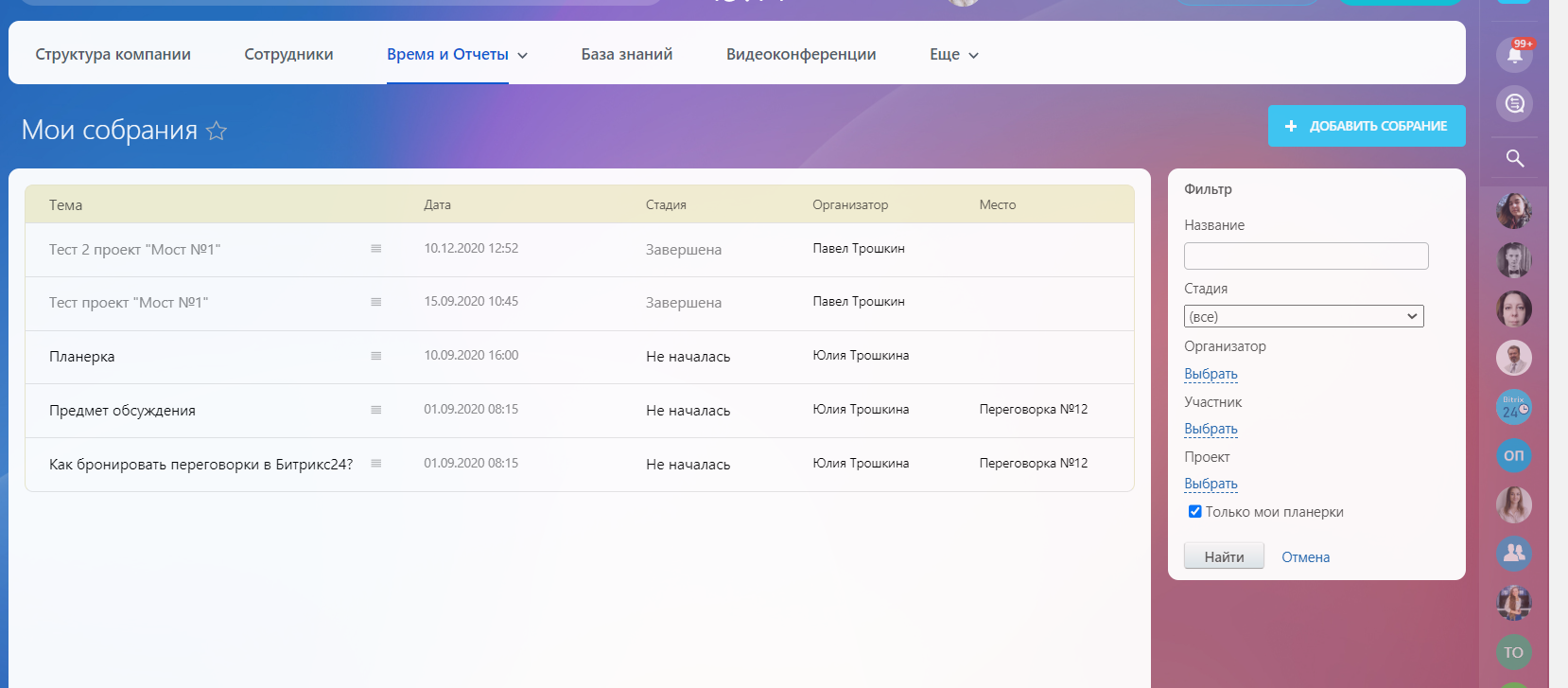Open notifications bell with 99+ badge

pos(1514,55)
